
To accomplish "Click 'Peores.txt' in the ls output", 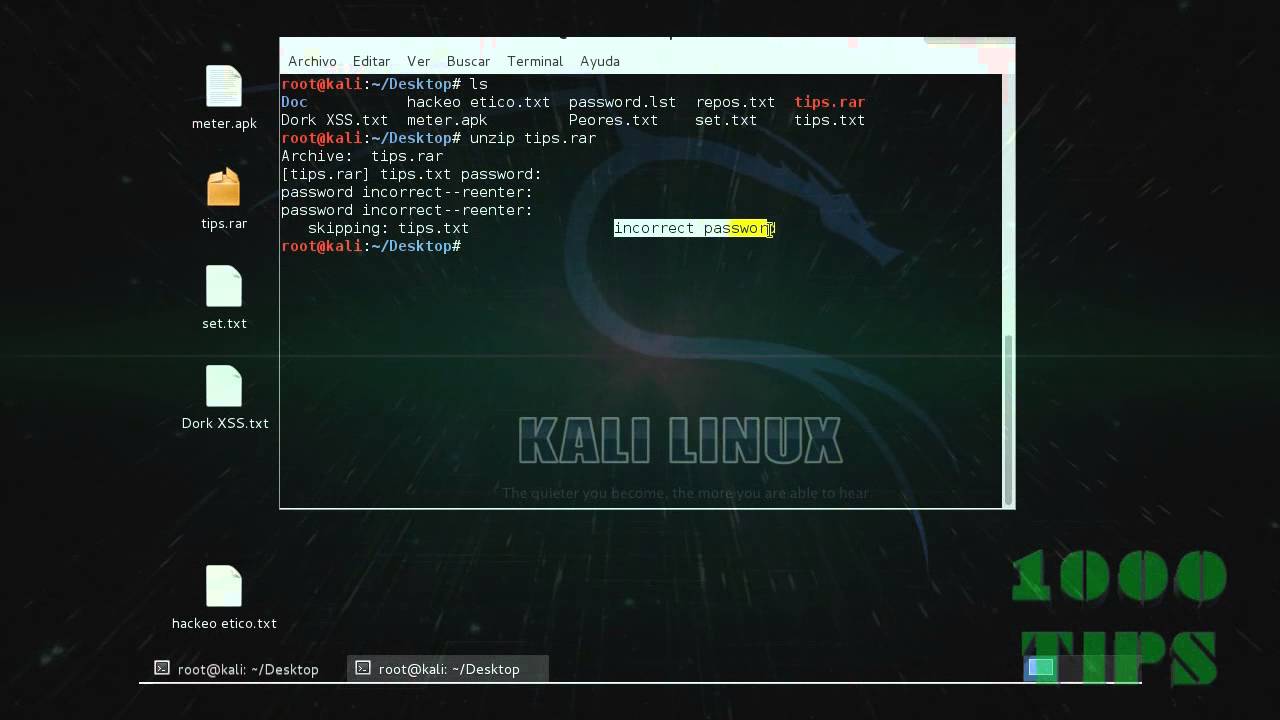I will (x=613, y=120).
